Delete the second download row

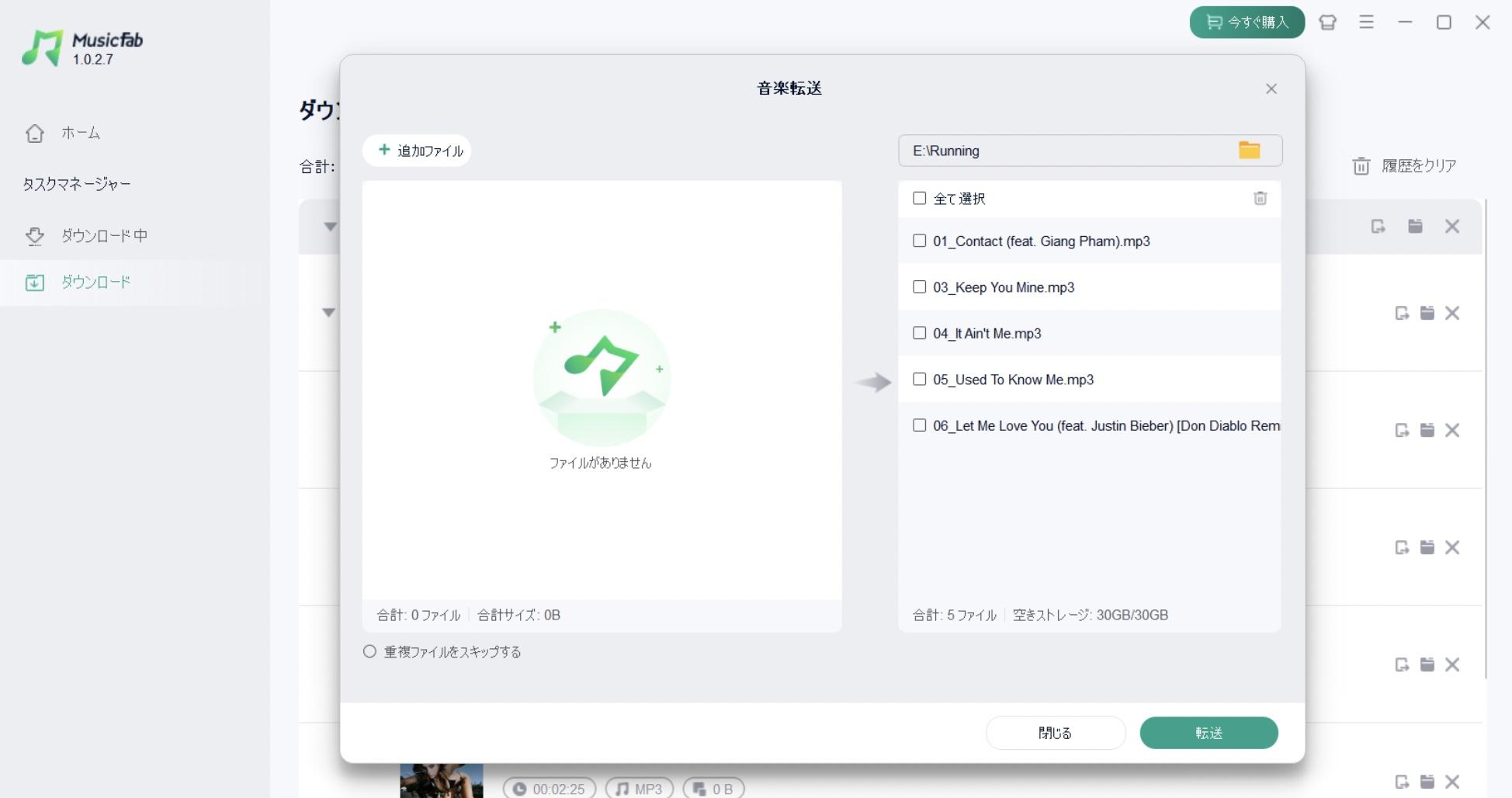[1452, 313]
